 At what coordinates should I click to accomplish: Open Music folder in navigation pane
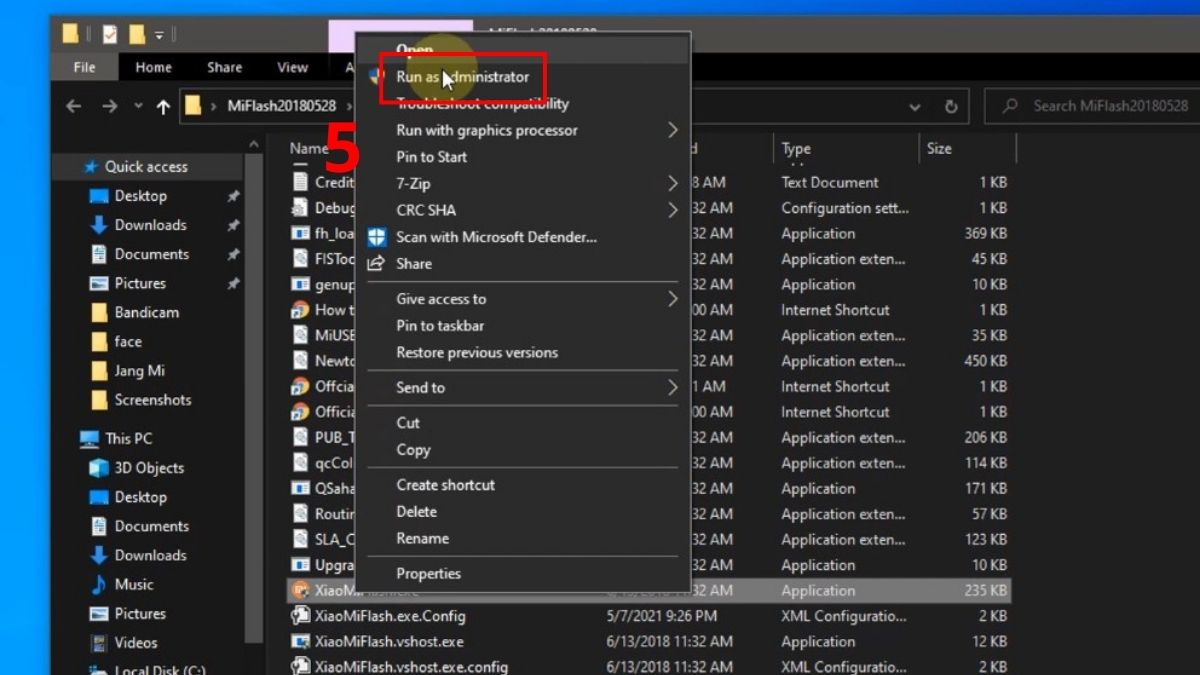pos(133,584)
